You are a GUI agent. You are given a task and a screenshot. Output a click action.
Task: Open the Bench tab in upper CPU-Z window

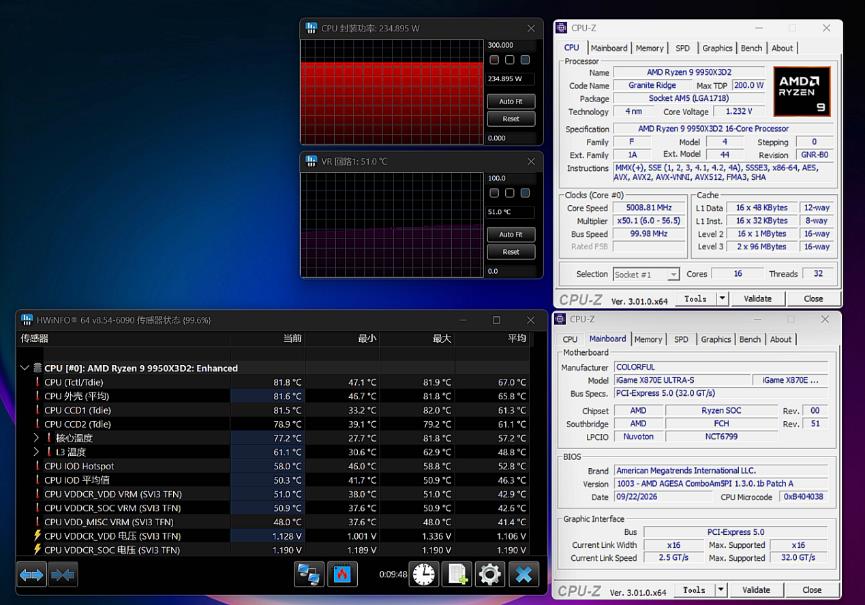(x=751, y=48)
